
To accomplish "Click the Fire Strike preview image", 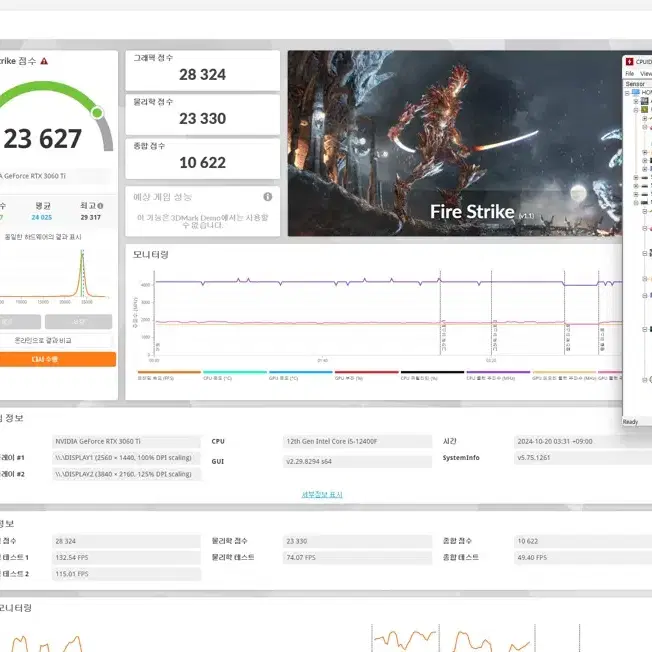I will point(455,143).
